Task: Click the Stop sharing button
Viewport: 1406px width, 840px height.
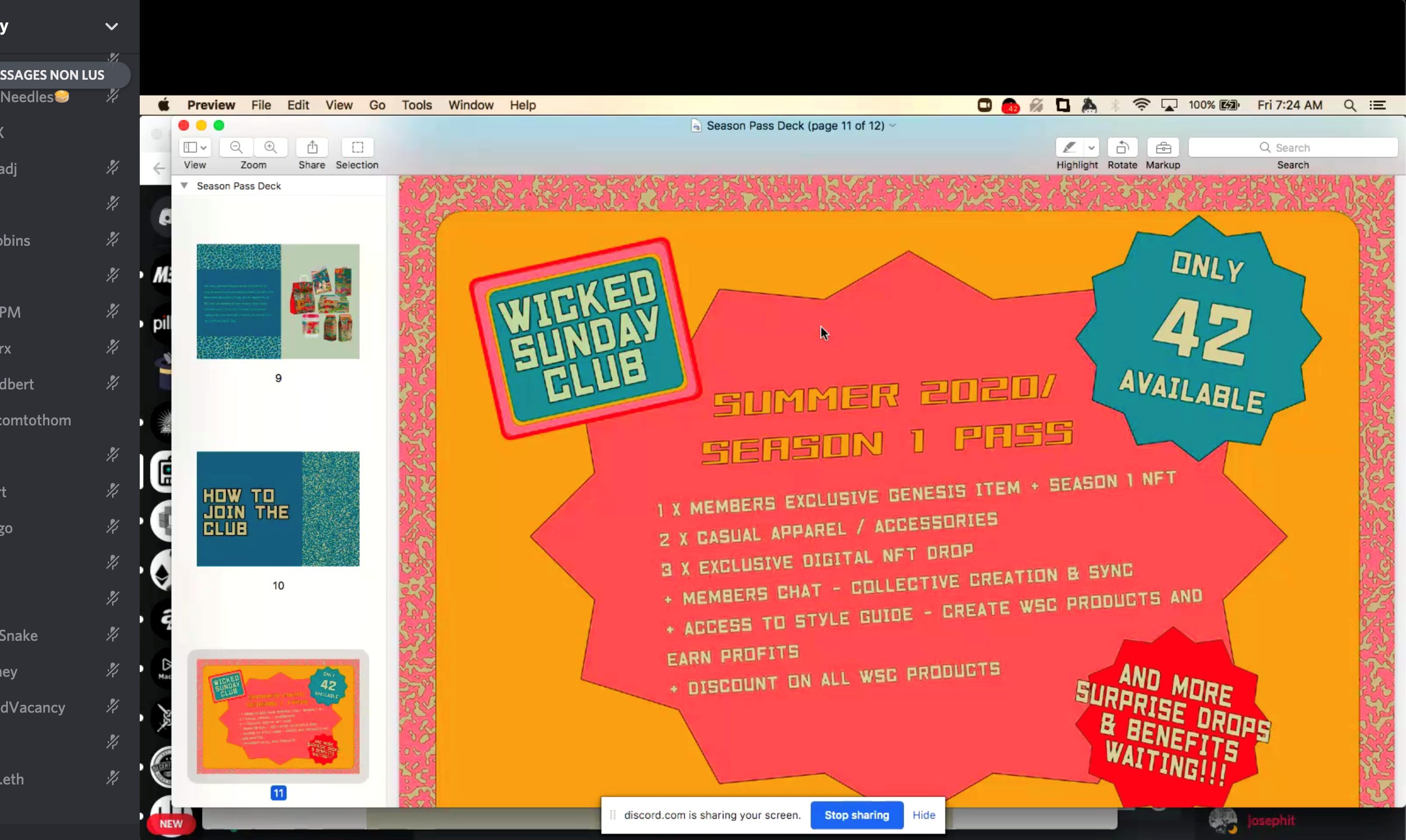Action: tap(857, 815)
